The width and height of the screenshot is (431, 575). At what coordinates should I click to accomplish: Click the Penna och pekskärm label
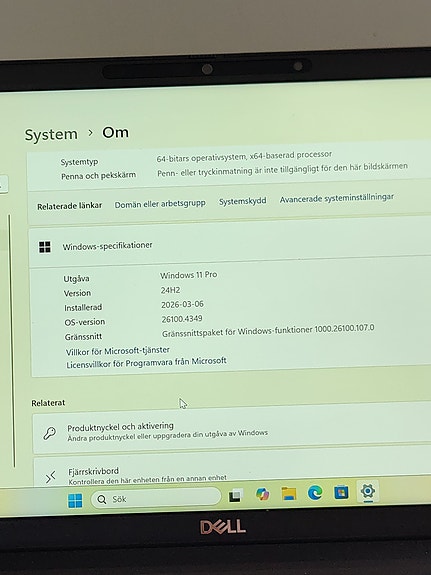98,176
